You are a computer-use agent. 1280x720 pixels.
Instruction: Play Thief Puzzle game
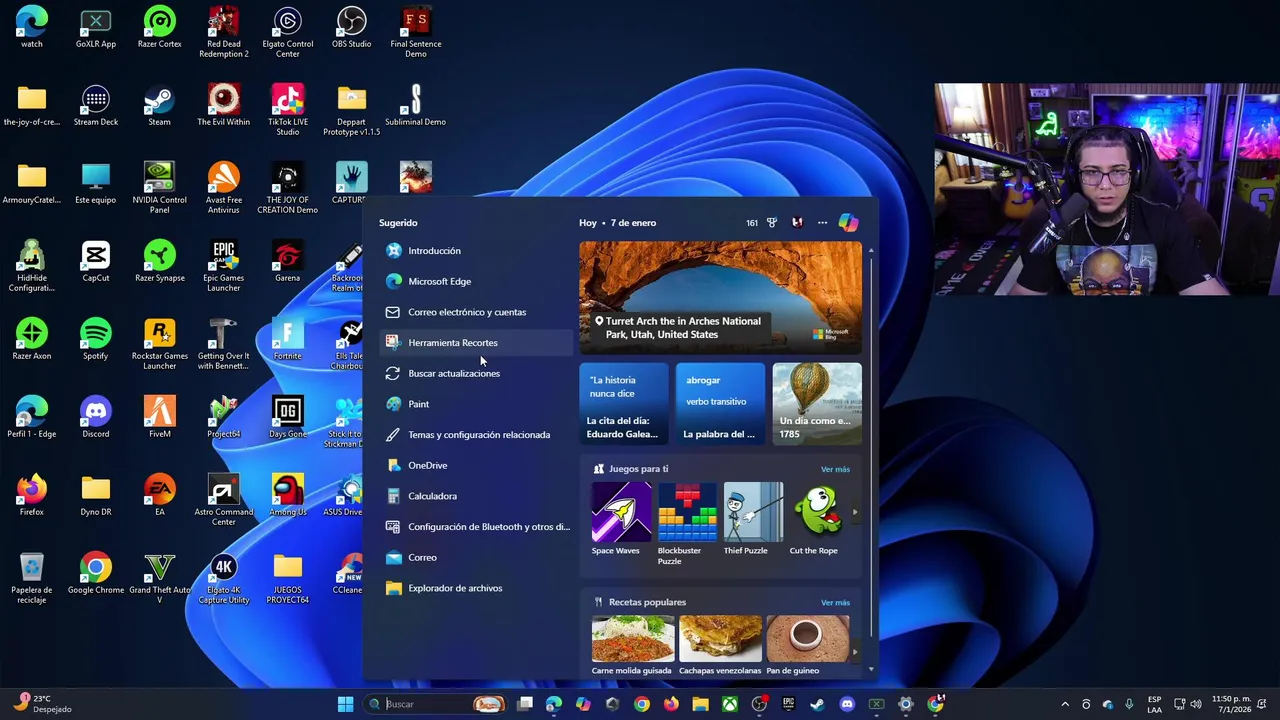(753, 519)
